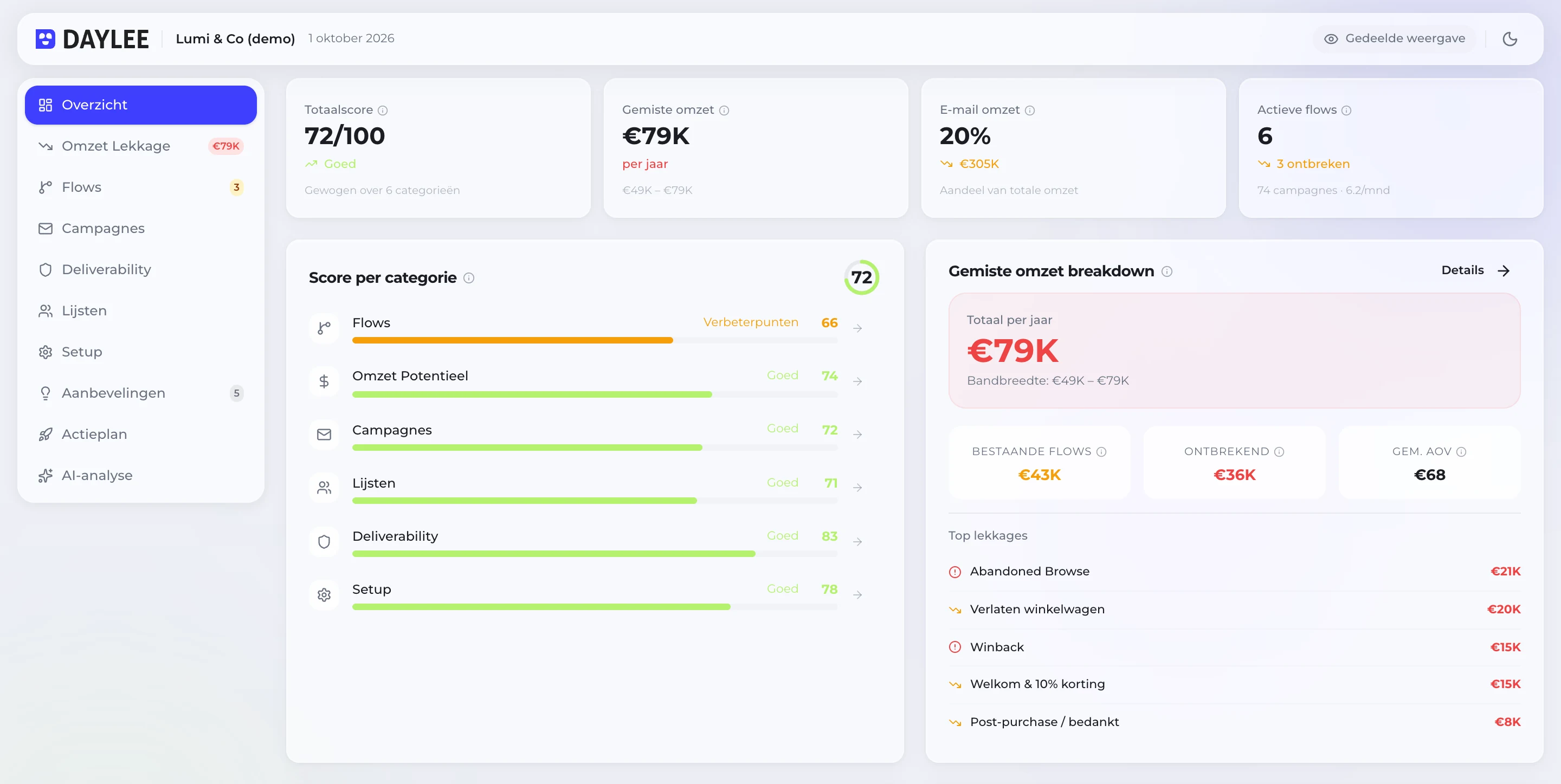Viewport: 1561px width, 784px height.
Task: Click the info icon beside E-mail omzet
Action: (1030, 111)
